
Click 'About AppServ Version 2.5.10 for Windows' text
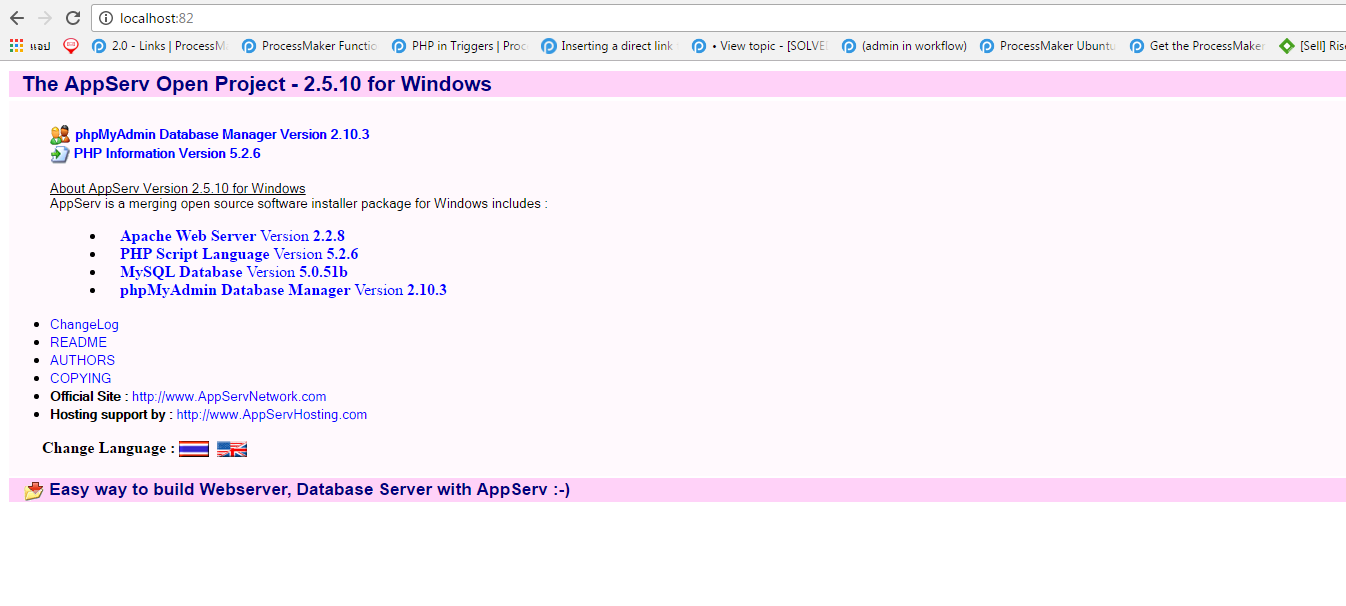coord(178,188)
